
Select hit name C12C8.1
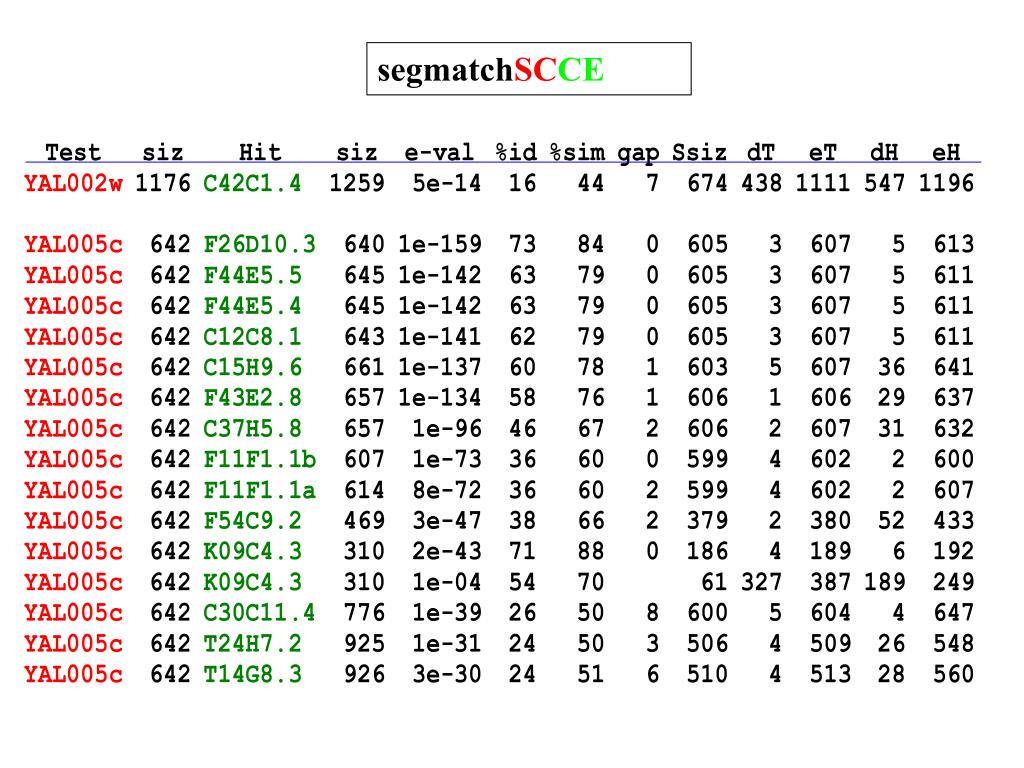tap(252, 336)
